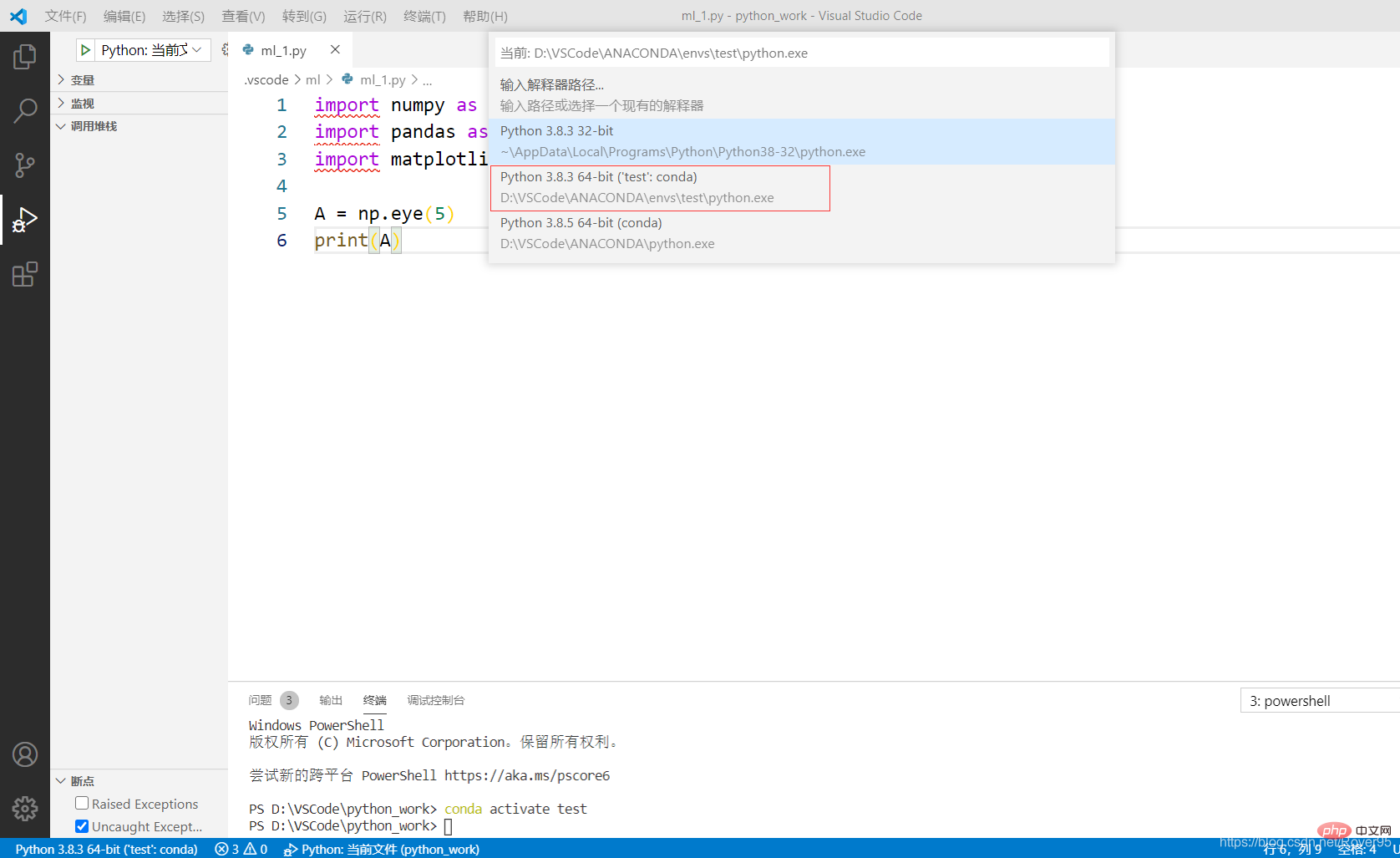This screenshot has width=1400, height=858.
Task: Open the Manage gear icon
Action: click(x=25, y=809)
